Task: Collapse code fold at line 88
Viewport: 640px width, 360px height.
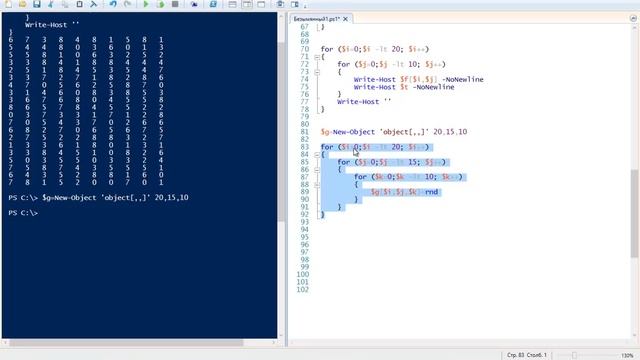Action: point(317,185)
